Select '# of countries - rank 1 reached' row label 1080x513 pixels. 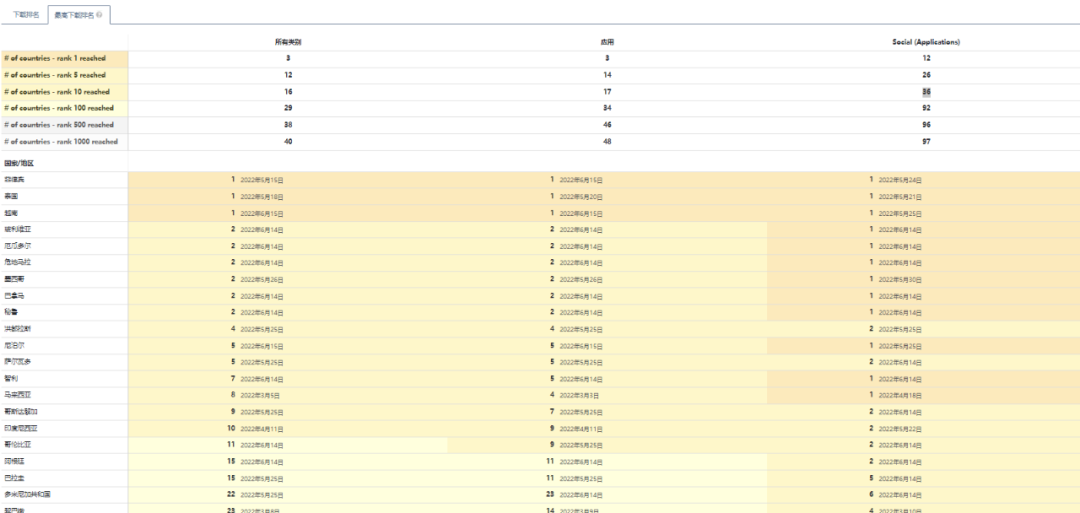pos(55,59)
